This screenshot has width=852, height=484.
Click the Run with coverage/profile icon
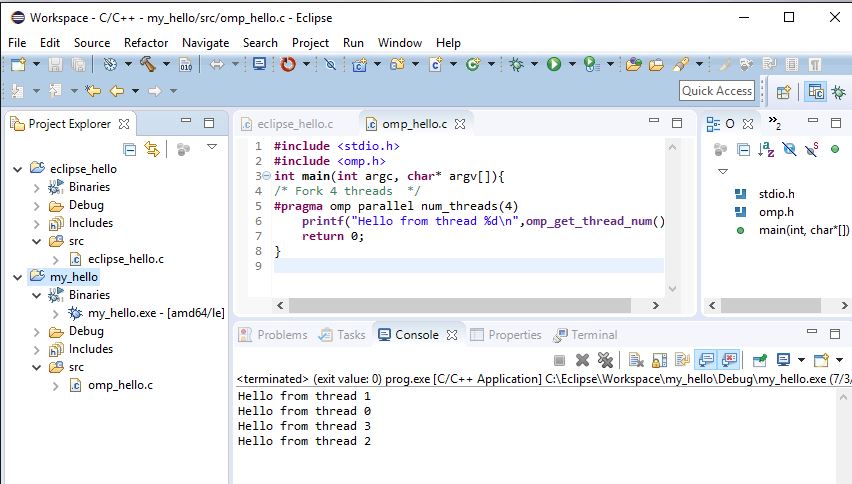tap(592, 65)
